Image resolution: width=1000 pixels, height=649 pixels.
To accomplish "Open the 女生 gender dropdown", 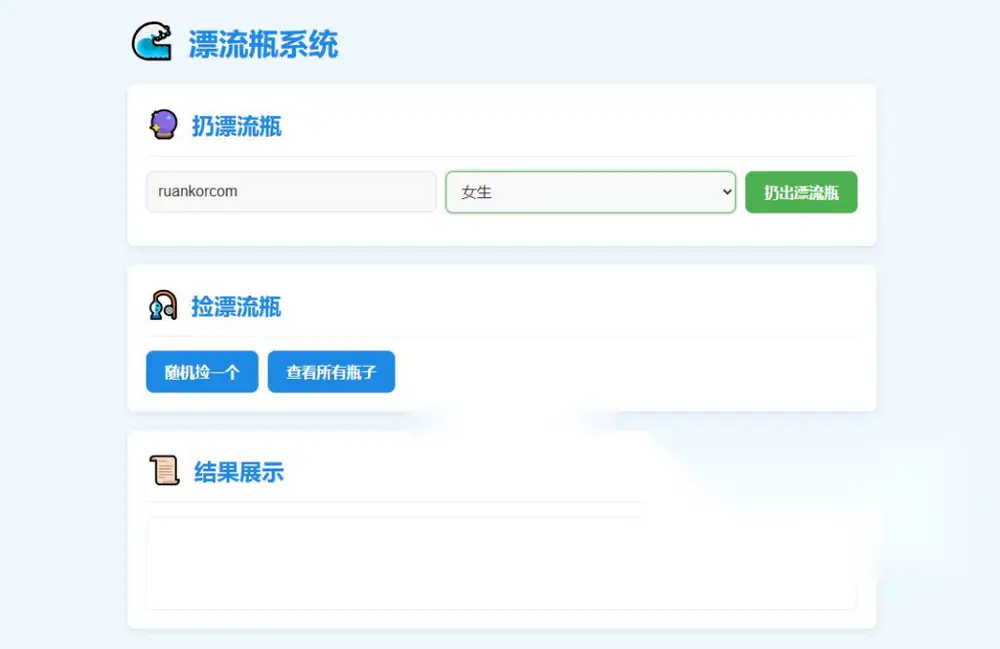I will tap(591, 192).
